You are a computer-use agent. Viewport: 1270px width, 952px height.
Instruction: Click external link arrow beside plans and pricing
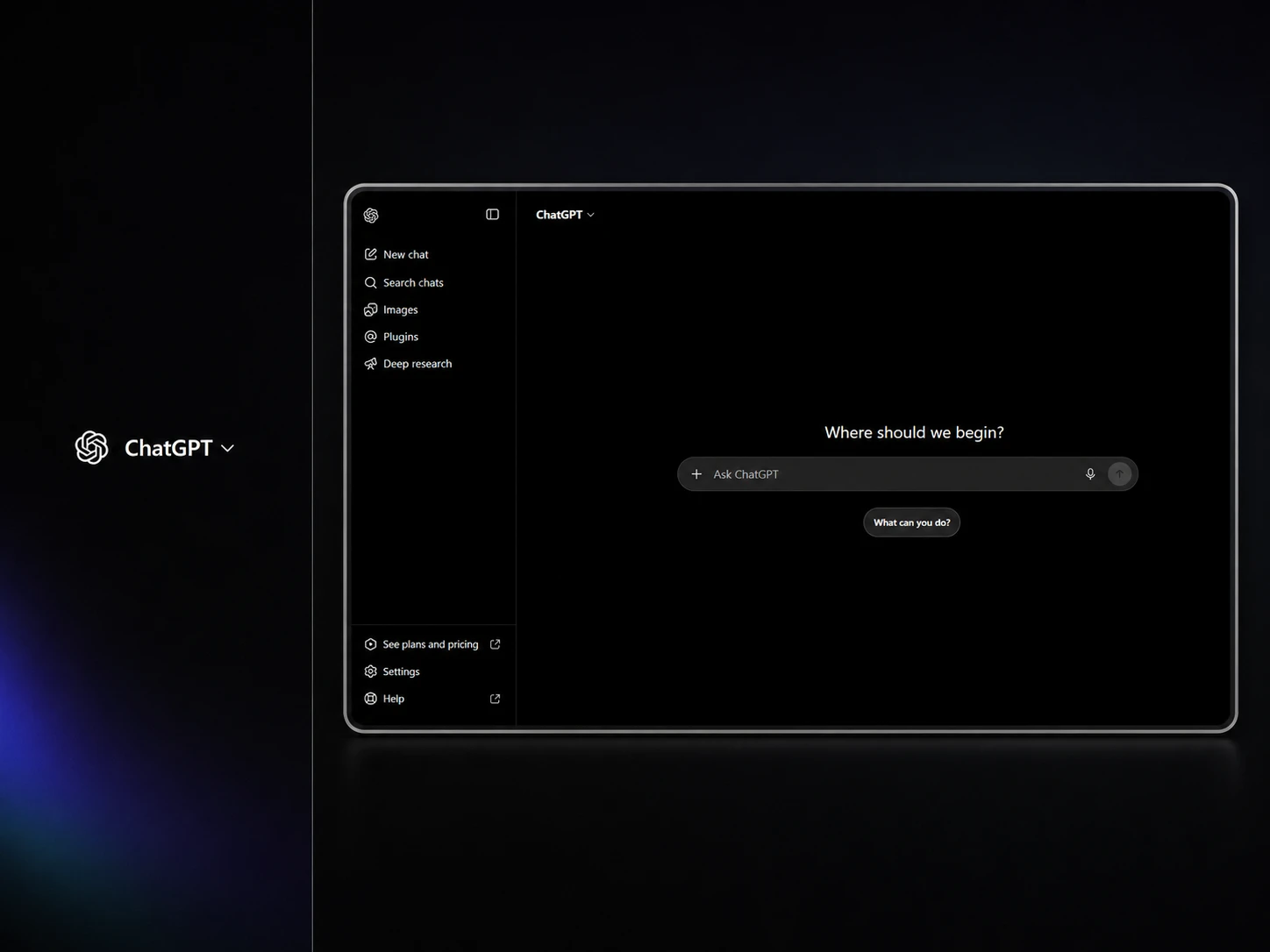point(495,644)
